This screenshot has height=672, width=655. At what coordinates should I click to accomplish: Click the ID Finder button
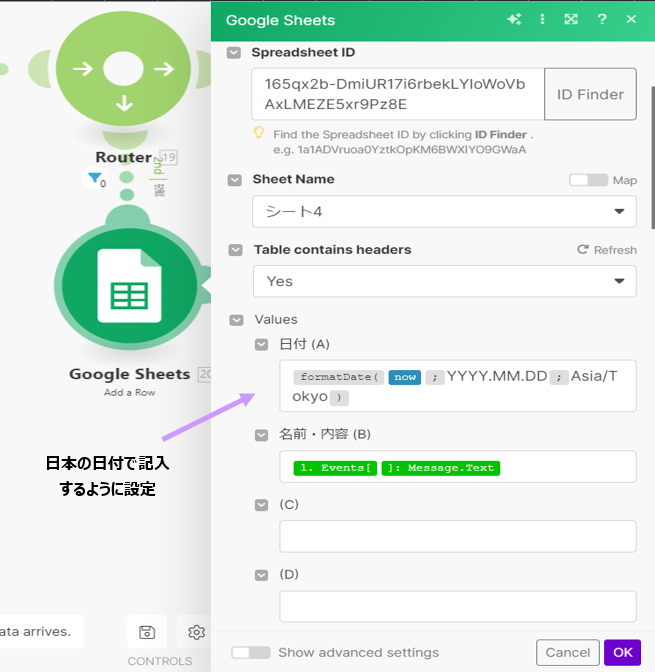click(x=590, y=94)
